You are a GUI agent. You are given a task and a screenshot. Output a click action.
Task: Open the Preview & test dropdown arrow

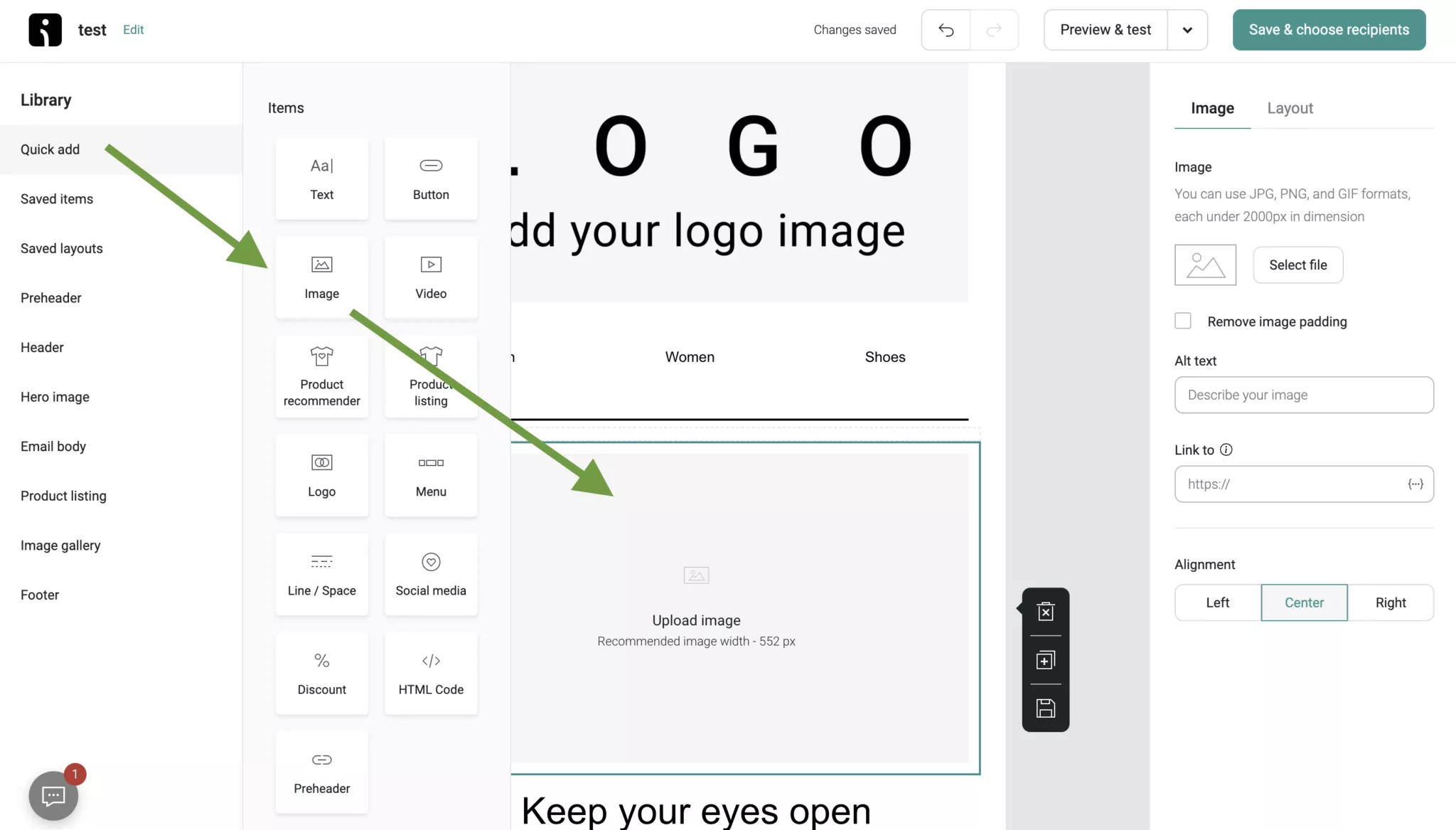point(1187,30)
